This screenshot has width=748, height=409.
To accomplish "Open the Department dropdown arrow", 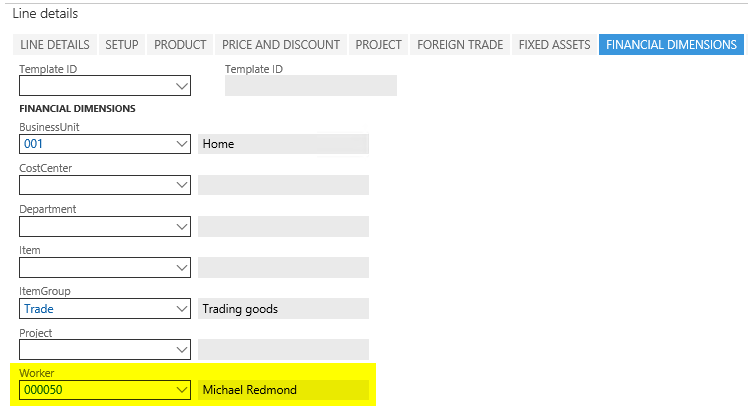I will coord(181,226).
